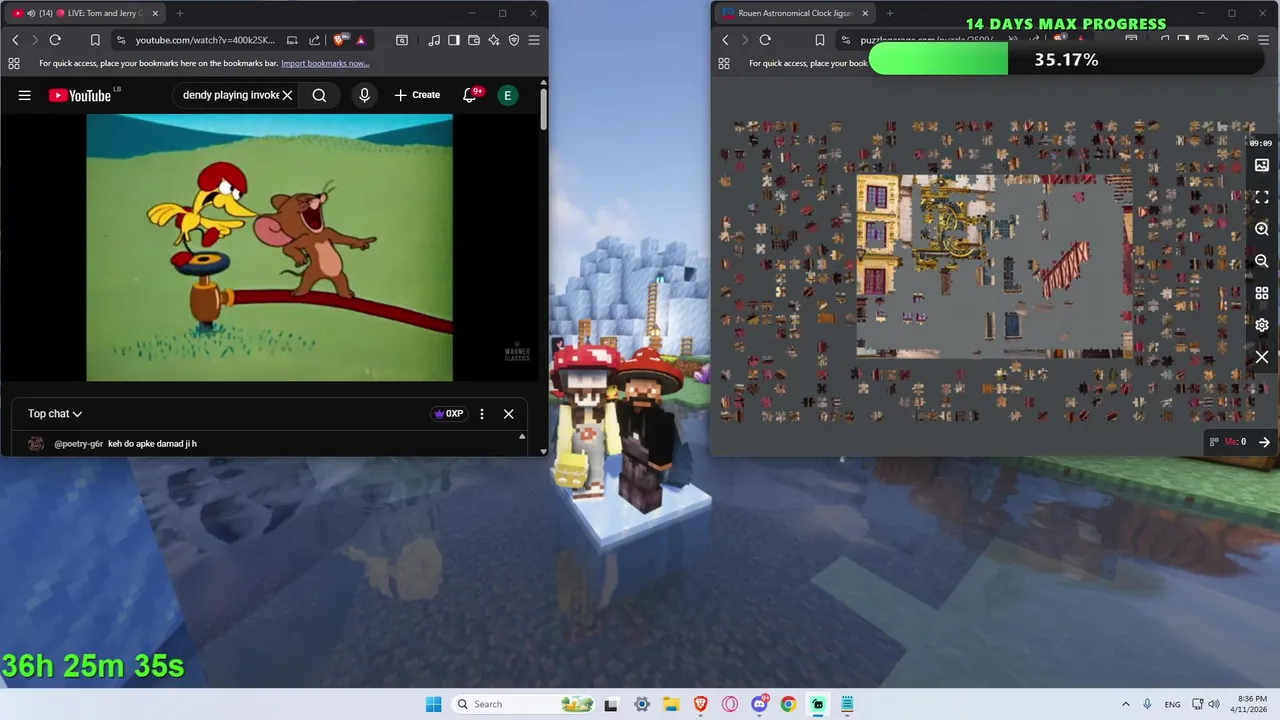Image resolution: width=1280 pixels, height=720 pixels.
Task: Open the Brave playlist music note icon
Action: pos(434,40)
